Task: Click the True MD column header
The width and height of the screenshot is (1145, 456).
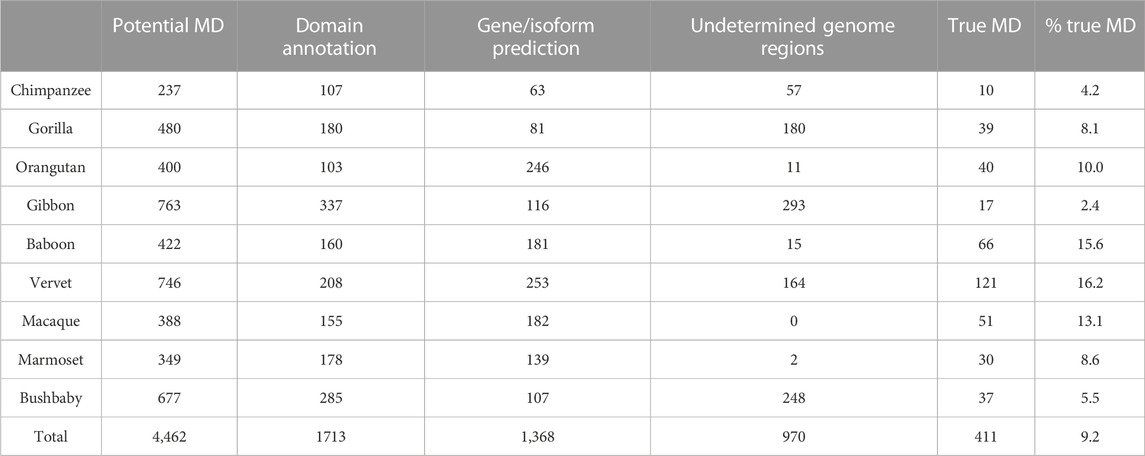Action: (984, 27)
